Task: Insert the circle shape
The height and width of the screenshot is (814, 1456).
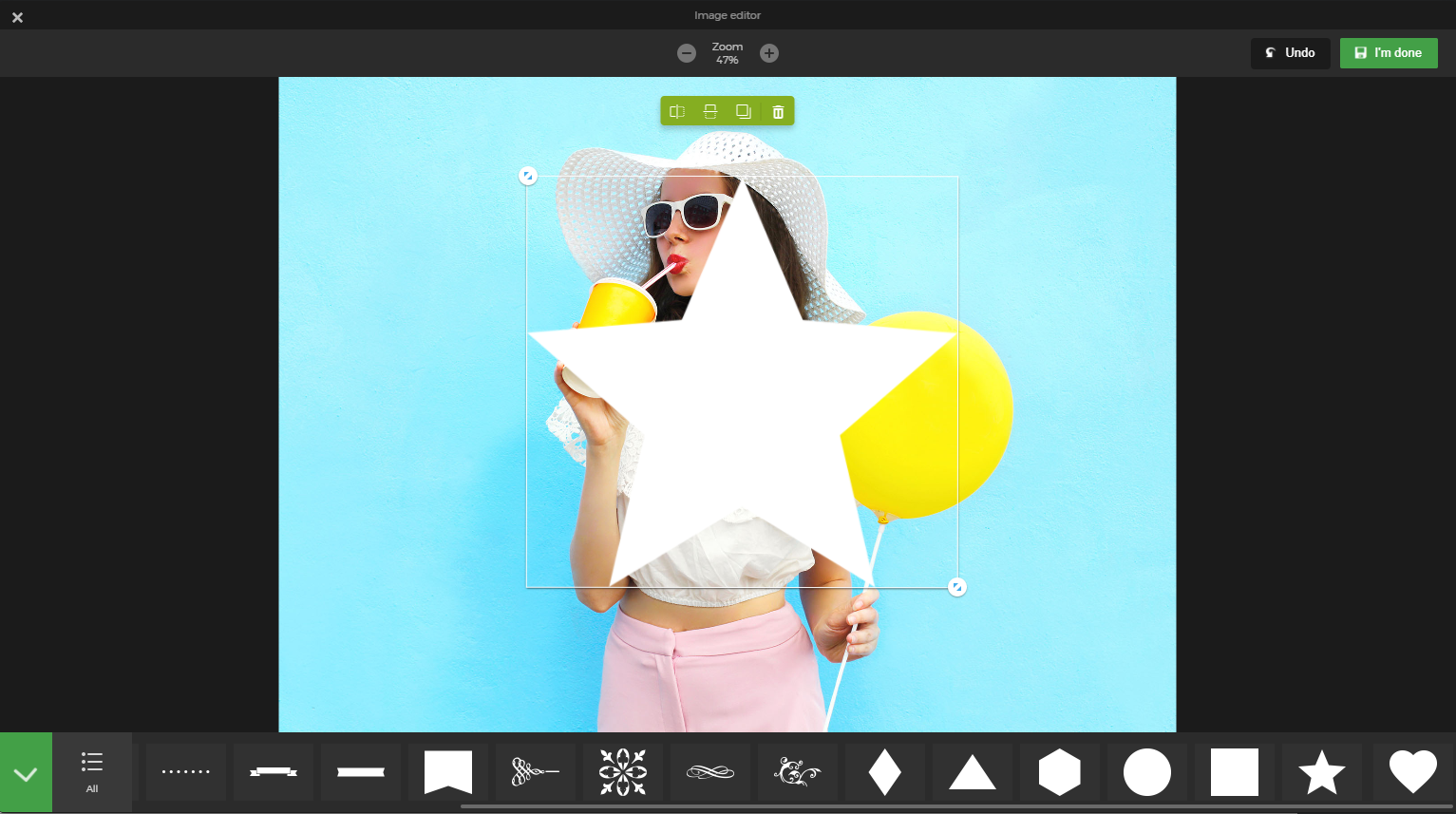Action: [x=1147, y=772]
